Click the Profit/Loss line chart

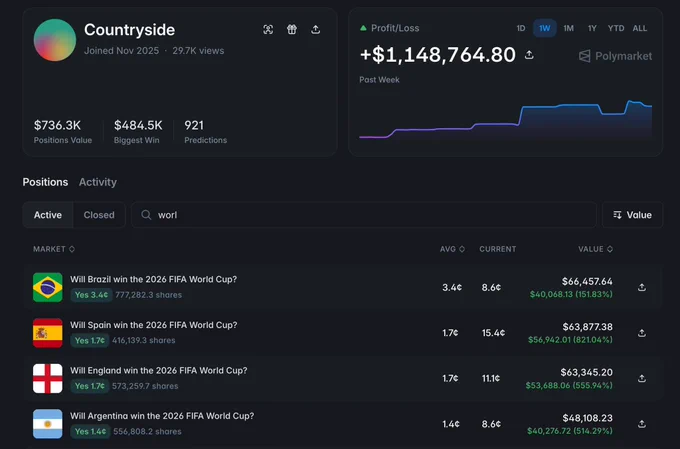coord(505,119)
